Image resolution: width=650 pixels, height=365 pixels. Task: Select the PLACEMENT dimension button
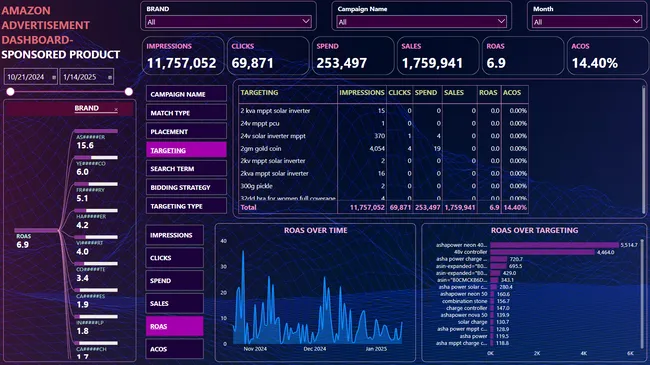(187, 131)
